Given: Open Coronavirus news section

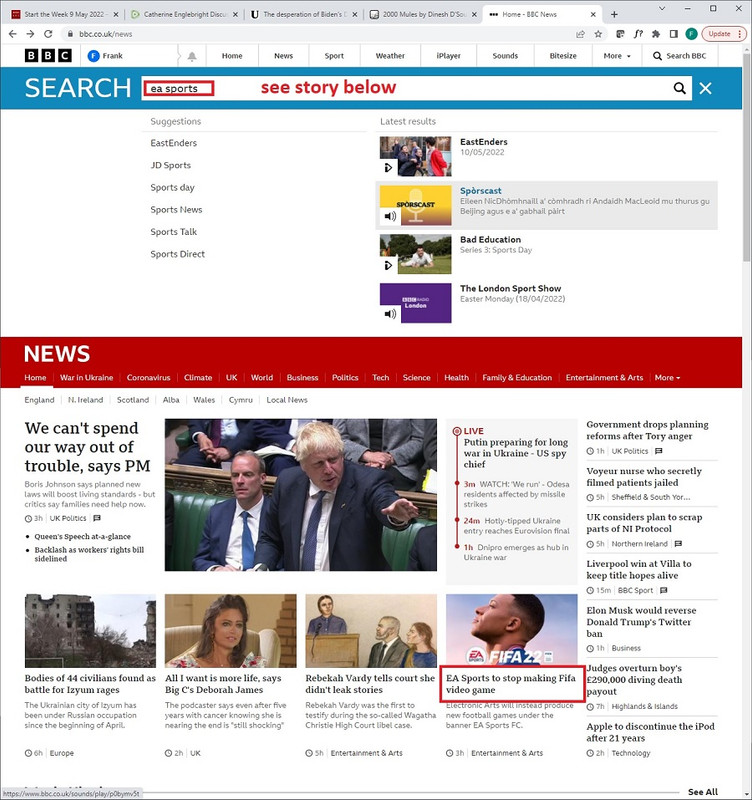Looking at the screenshot, I should click(148, 378).
